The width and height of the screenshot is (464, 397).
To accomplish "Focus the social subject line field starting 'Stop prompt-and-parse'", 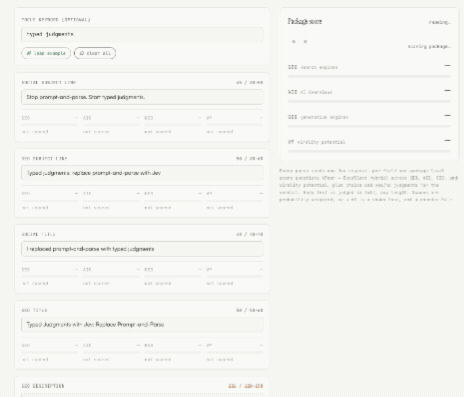I will coord(142,97).
